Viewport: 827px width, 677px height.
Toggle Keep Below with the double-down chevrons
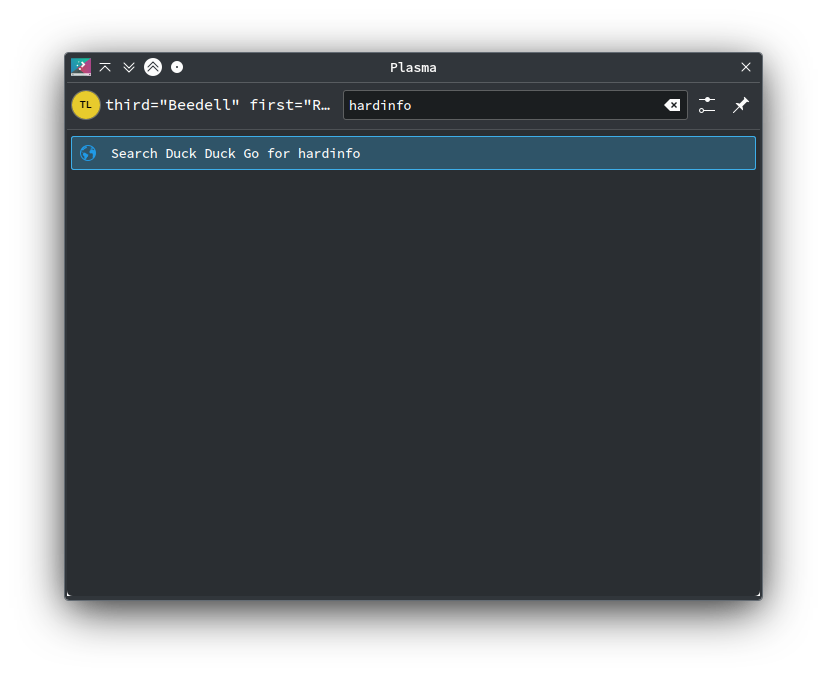click(x=129, y=67)
